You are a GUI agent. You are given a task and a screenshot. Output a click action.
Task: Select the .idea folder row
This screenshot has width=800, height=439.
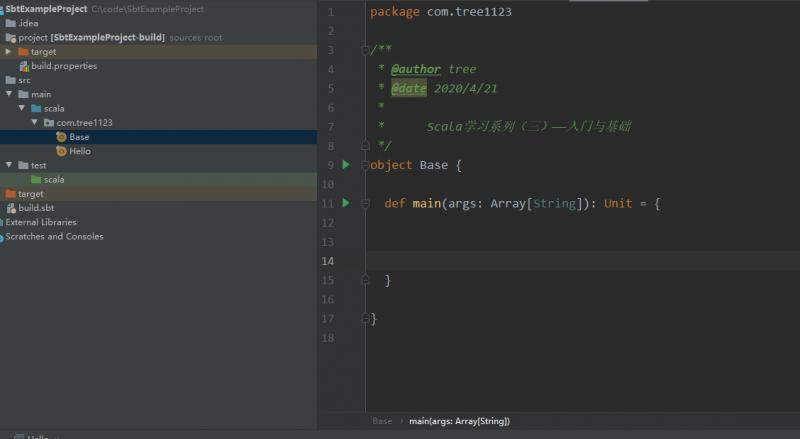coord(158,23)
